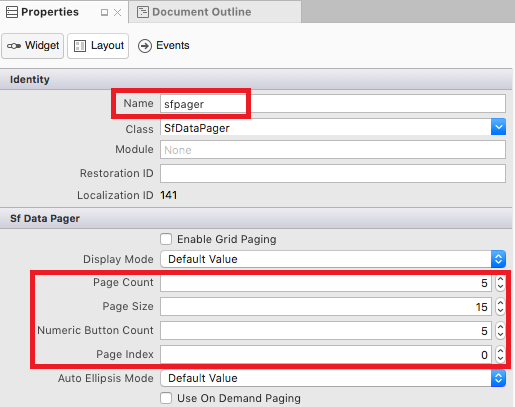The image size is (515, 407).
Task: Close the Properties pad
Action: 117,13
